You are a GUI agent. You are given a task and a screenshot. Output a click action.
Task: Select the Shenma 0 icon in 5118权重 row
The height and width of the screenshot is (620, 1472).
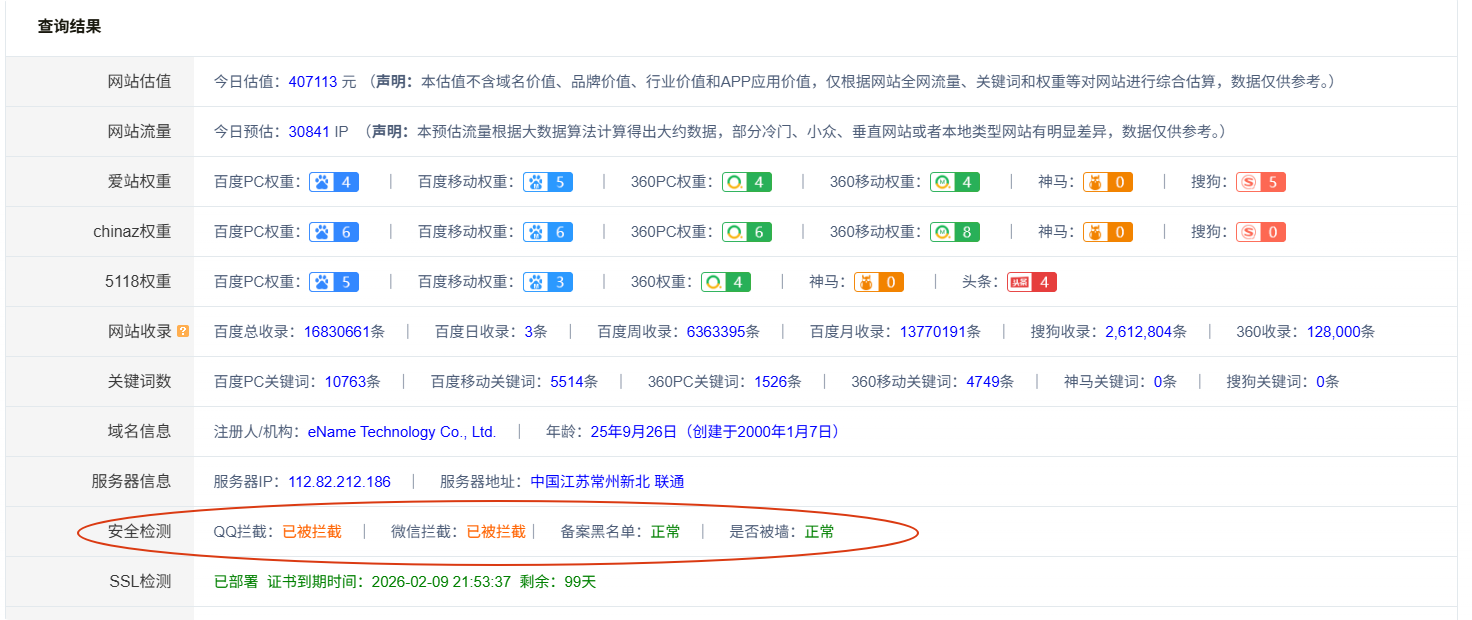(878, 281)
